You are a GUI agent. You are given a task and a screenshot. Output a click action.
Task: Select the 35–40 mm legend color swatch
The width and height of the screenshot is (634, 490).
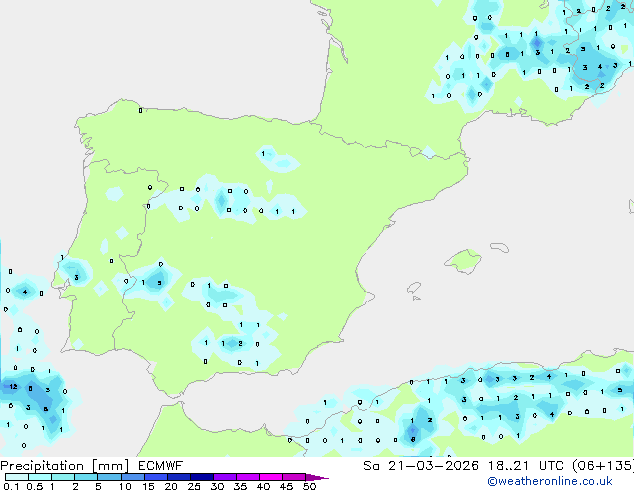[248, 477]
